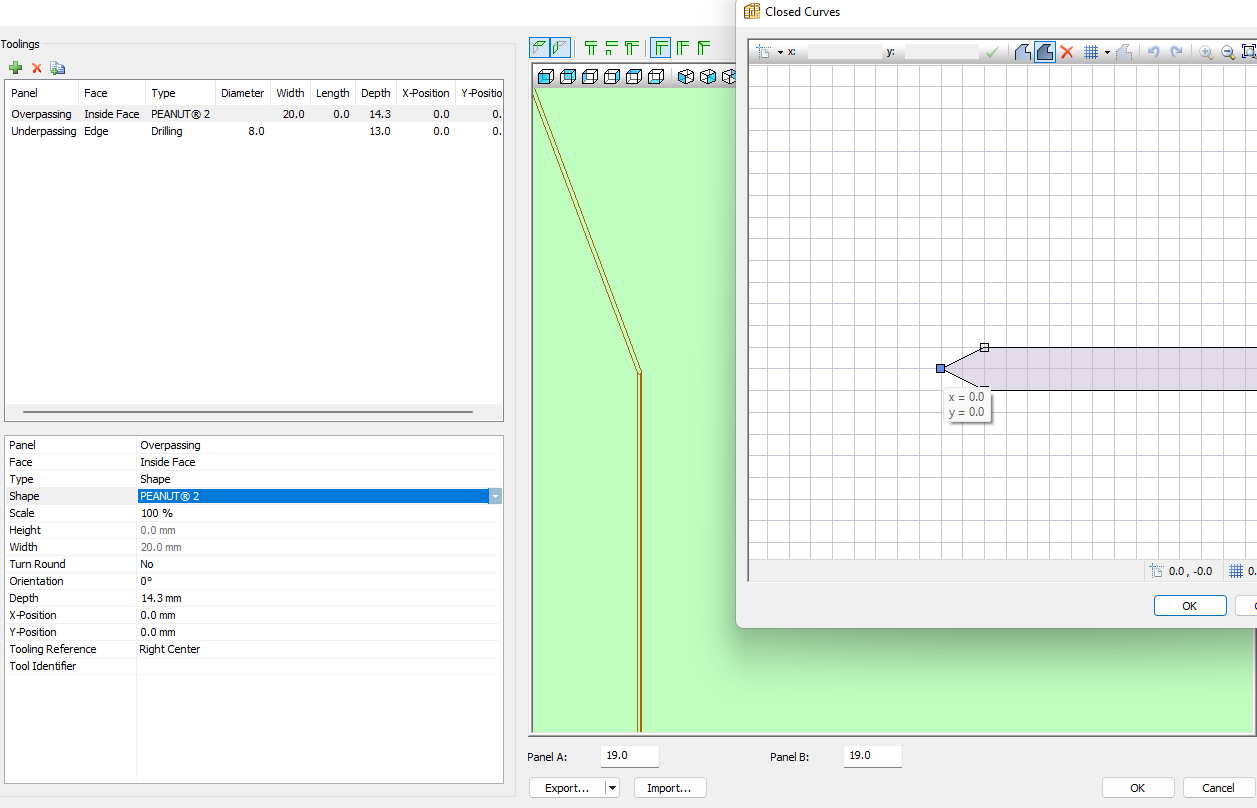This screenshot has height=808, width=1257.
Task: Zoom out on the curve canvas
Action: [x=1228, y=52]
